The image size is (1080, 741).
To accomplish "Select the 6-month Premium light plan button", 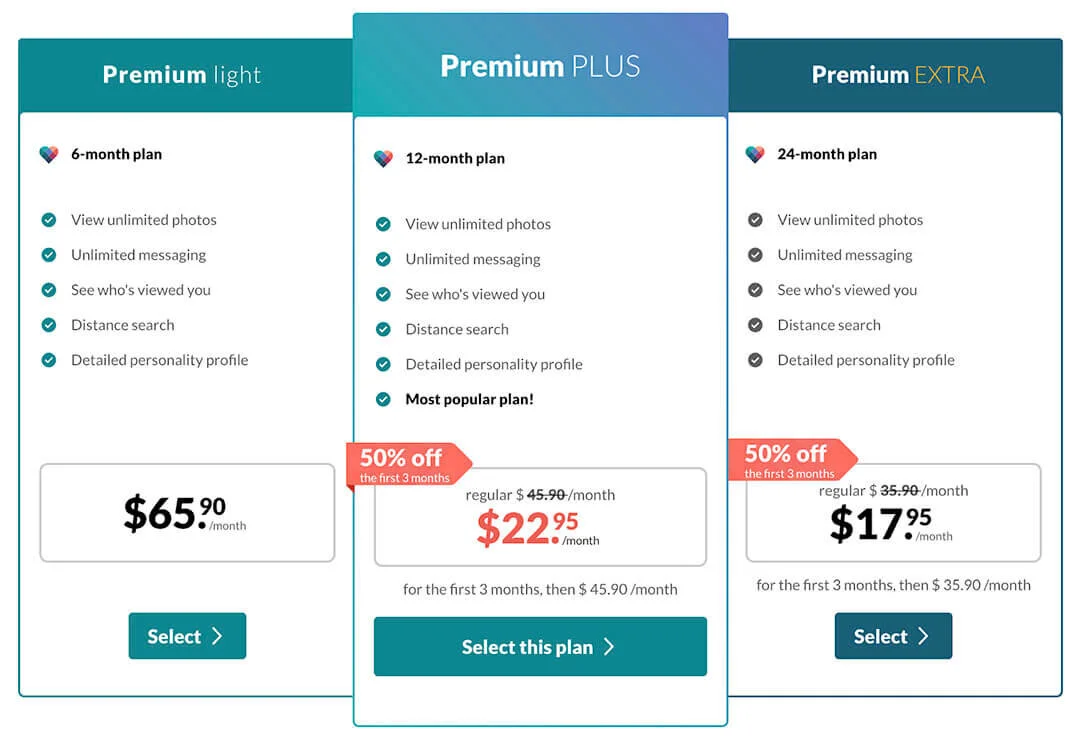I will pos(187,636).
